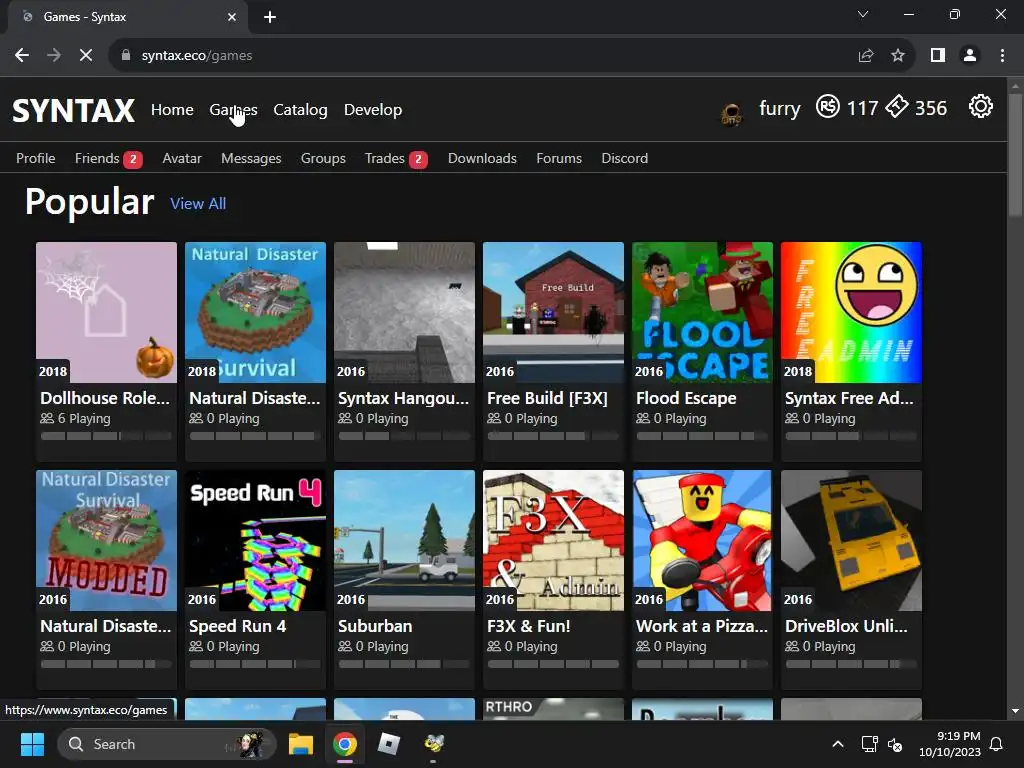This screenshot has width=1024, height=768.
Task: Open Flood Escape game thumbnail
Action: click(x=702, y=312)
